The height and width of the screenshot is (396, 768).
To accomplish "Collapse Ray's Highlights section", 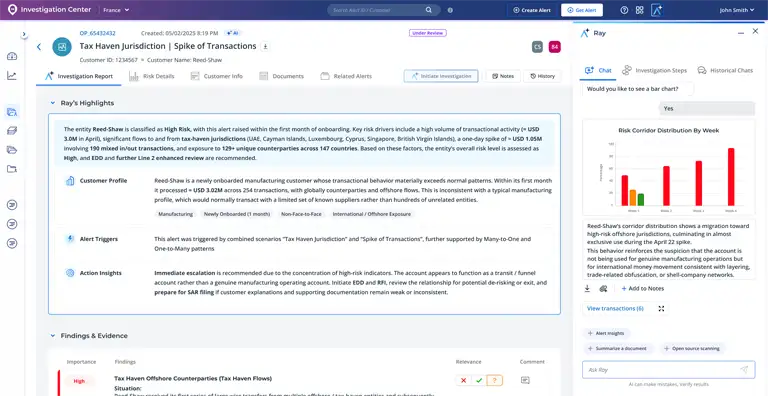I will (x=52, y=103).
